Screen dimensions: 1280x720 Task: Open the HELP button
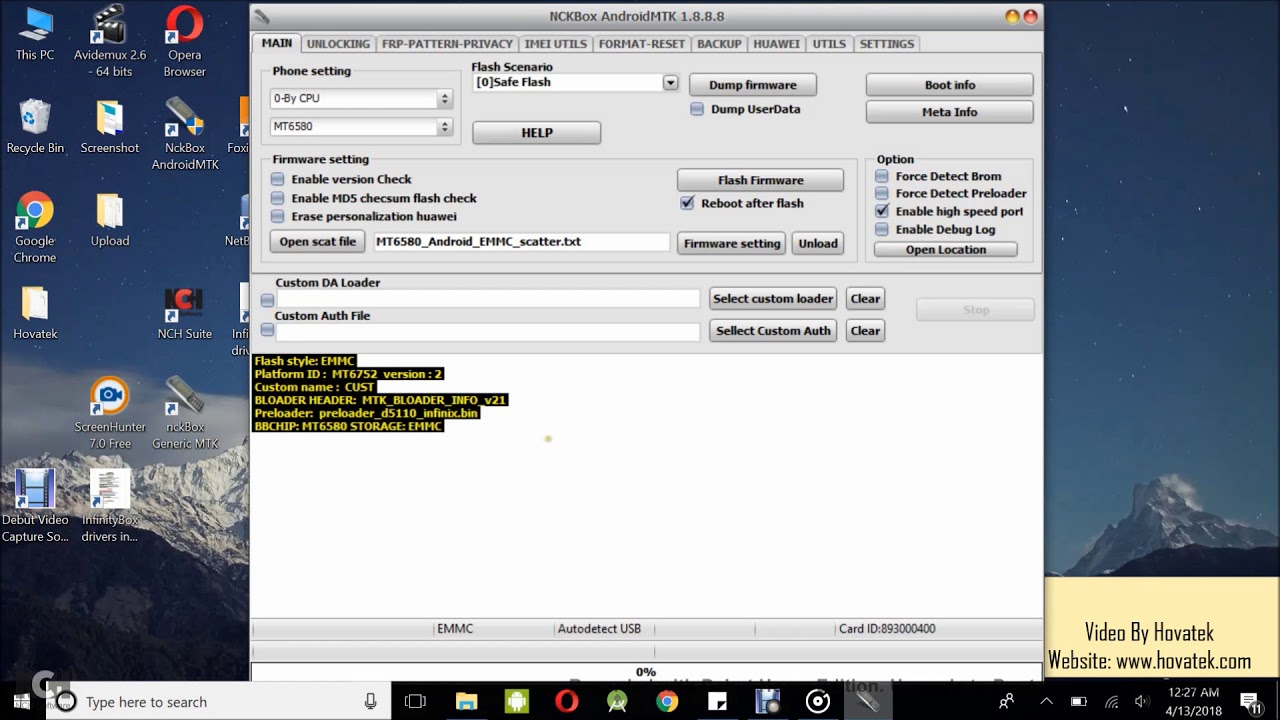coord(537,133)
